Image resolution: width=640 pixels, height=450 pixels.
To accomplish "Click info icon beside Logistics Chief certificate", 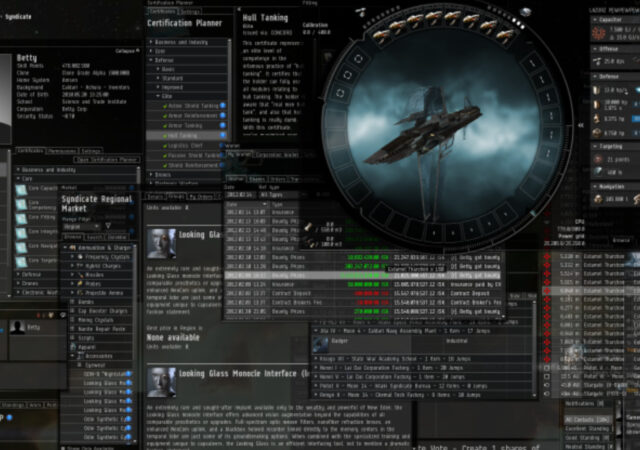I will pos(223,144).
